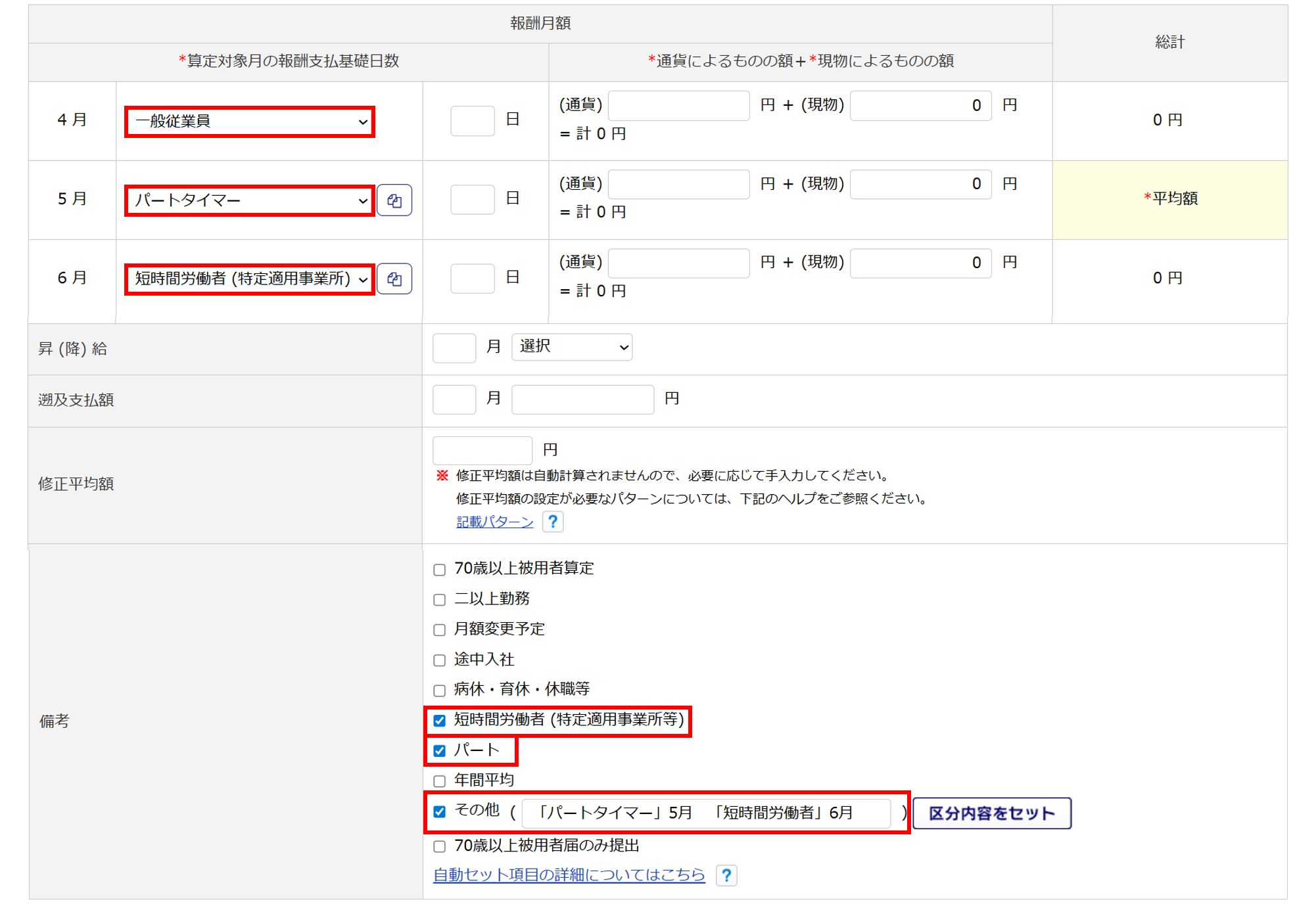
Task: Enable the 年間平均 checkbox
Action: tap(440, 781)
